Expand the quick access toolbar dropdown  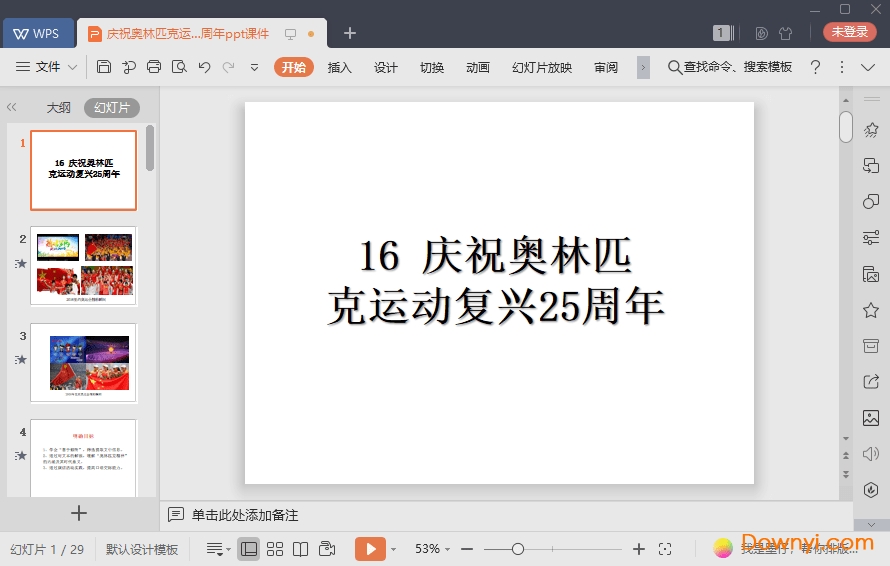click(254, 67)
